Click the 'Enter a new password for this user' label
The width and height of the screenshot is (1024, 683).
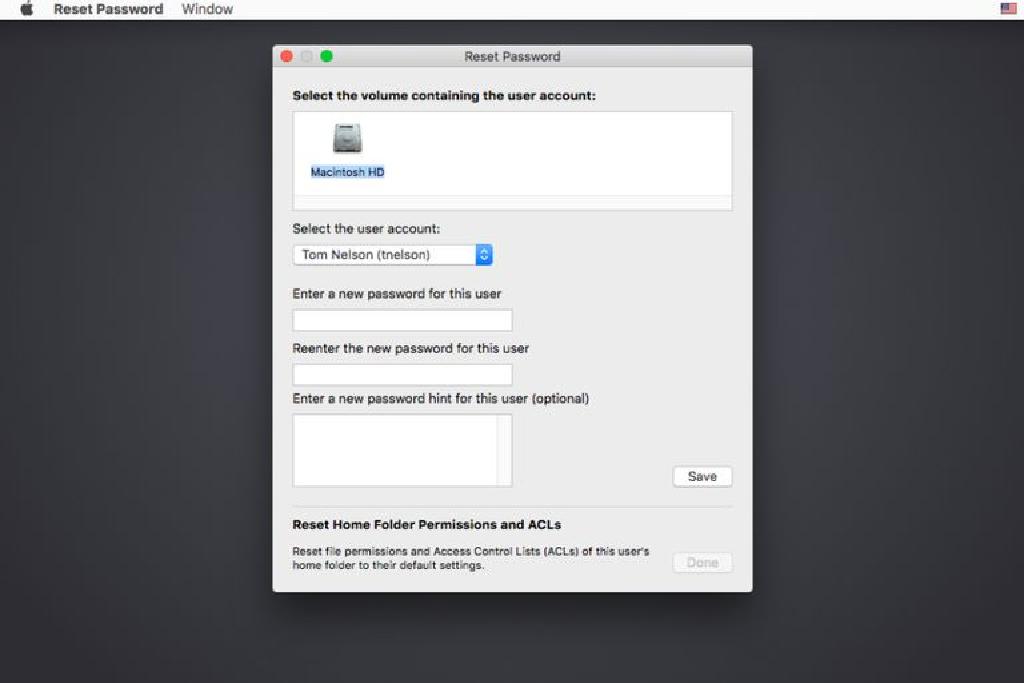click(x=396, y=294)
